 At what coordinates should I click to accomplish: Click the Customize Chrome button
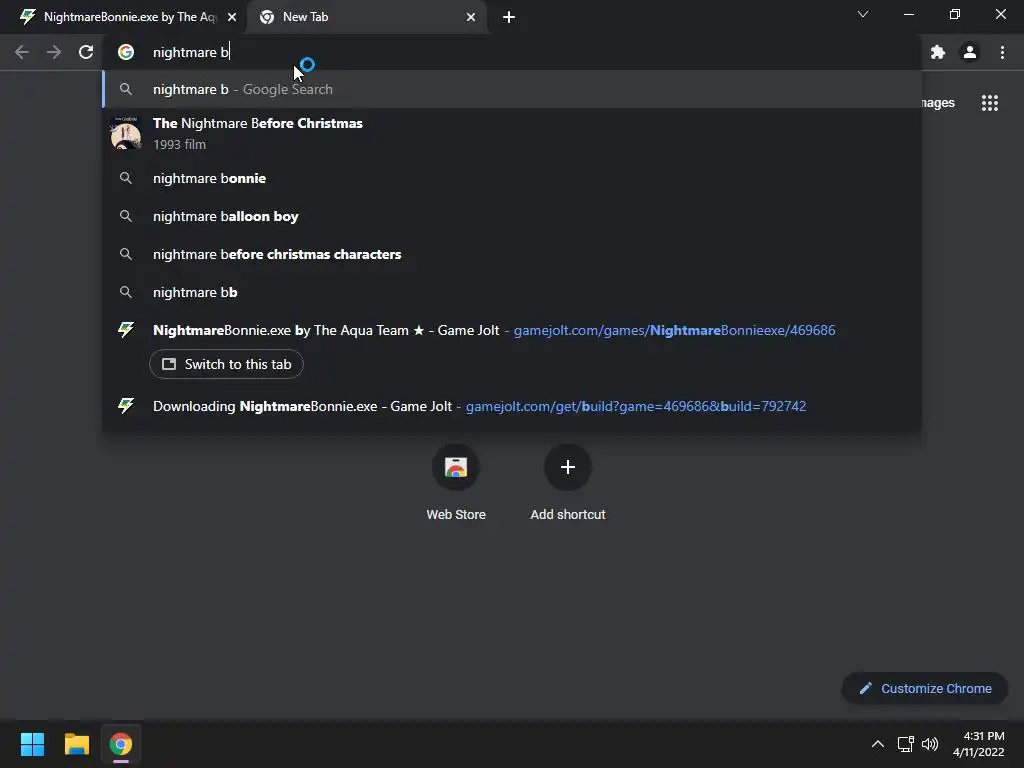pyautogui.click(x=925, y=688)
